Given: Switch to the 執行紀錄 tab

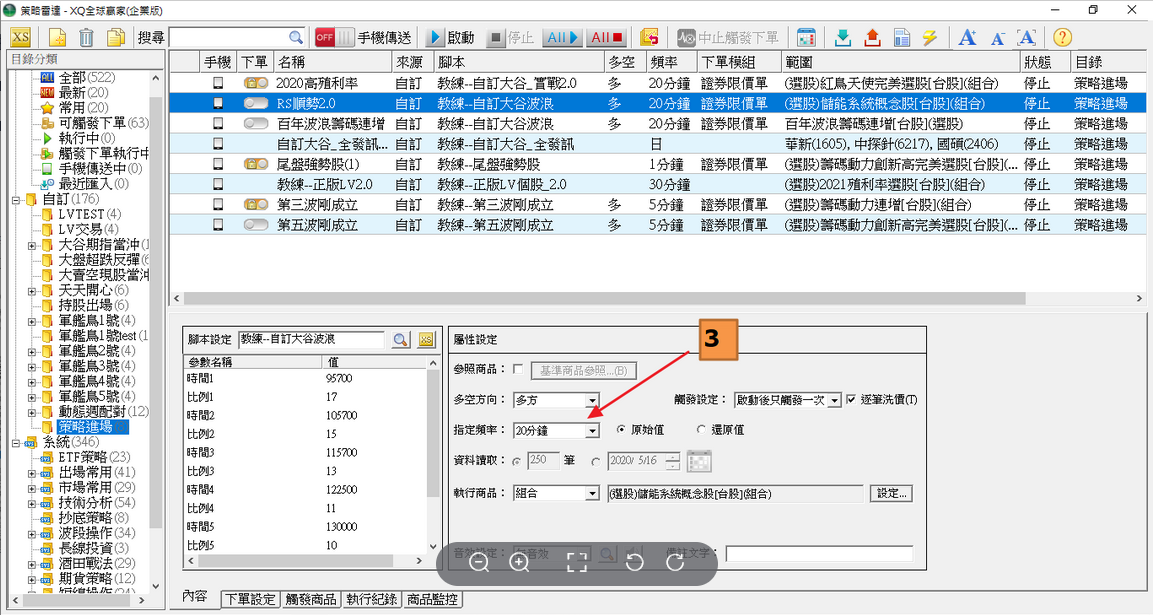Looking at the screenshot, I should pyautogui.click(x=371, y=600).
